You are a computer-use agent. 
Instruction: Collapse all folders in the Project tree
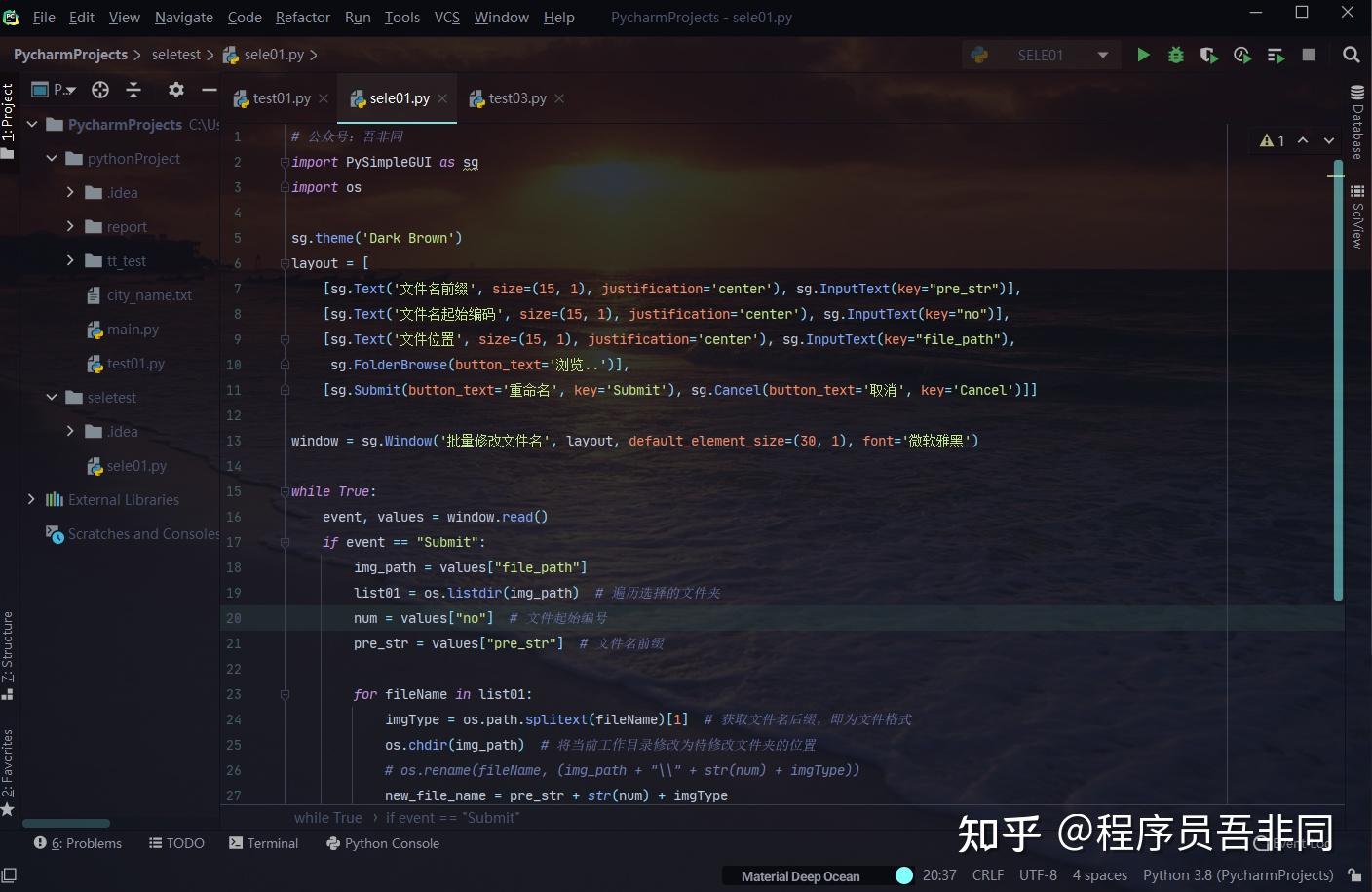tap(133, 89)
